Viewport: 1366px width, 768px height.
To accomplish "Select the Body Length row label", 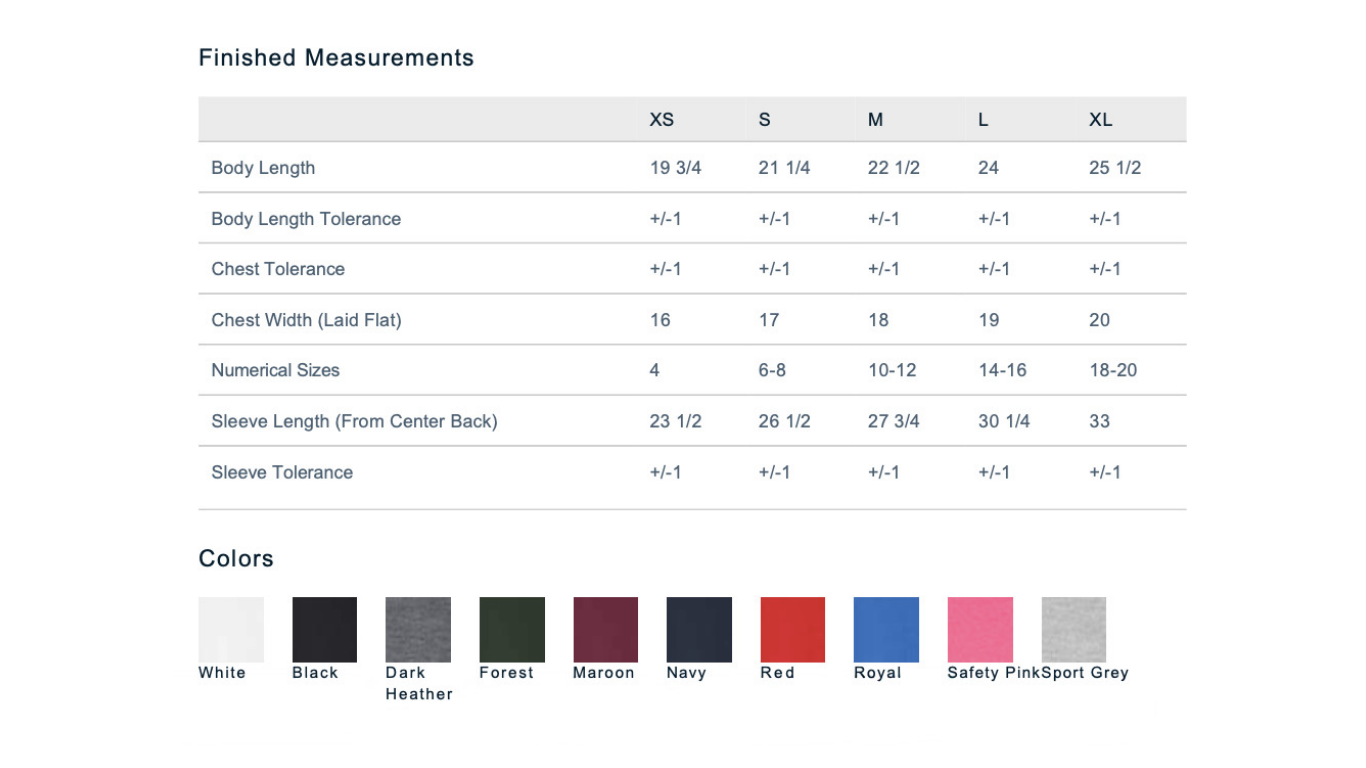I will [263, 168].
